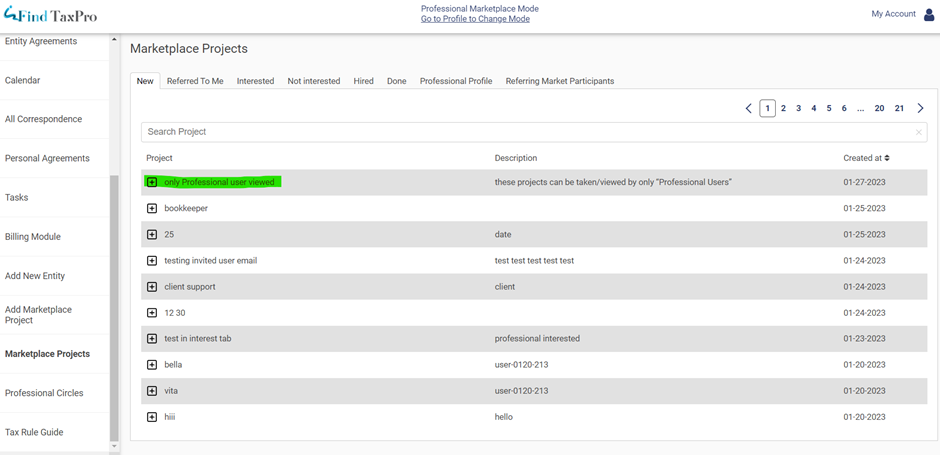Screen dimensions: 940x455
Task: Open Professional Circles from sidebar
Action: pyautogui.click(x=44, y=393)
